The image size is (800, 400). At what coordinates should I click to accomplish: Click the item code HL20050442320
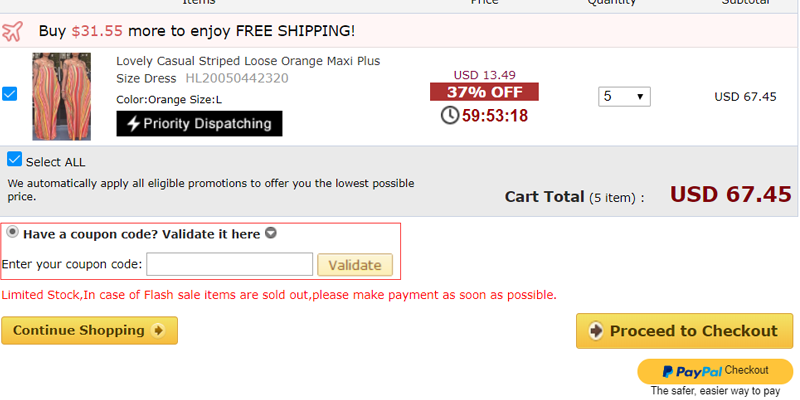(237, 79)
